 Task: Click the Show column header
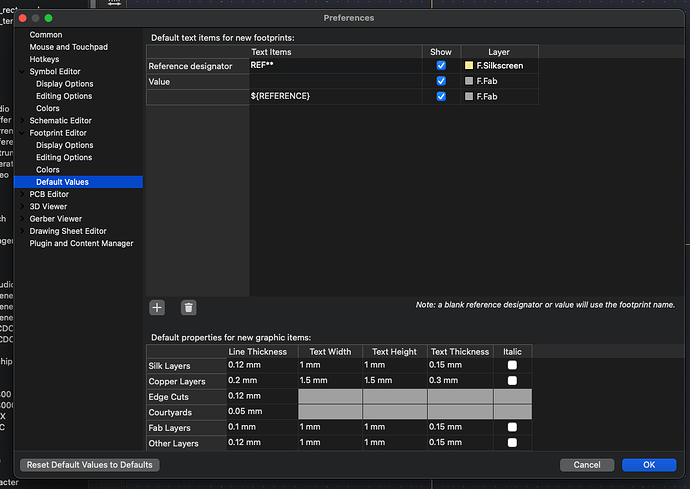(441, 52)
